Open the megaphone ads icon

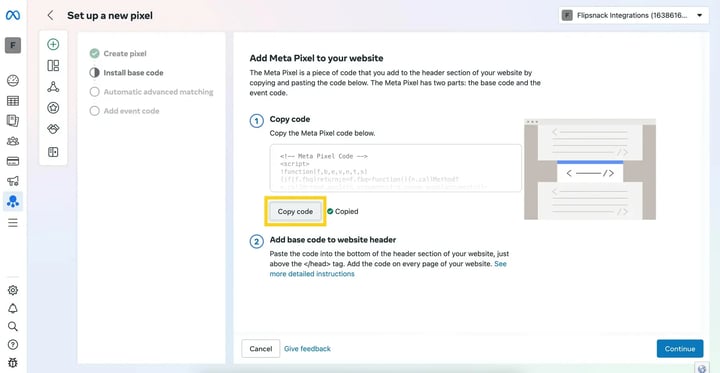pos(13,181)
